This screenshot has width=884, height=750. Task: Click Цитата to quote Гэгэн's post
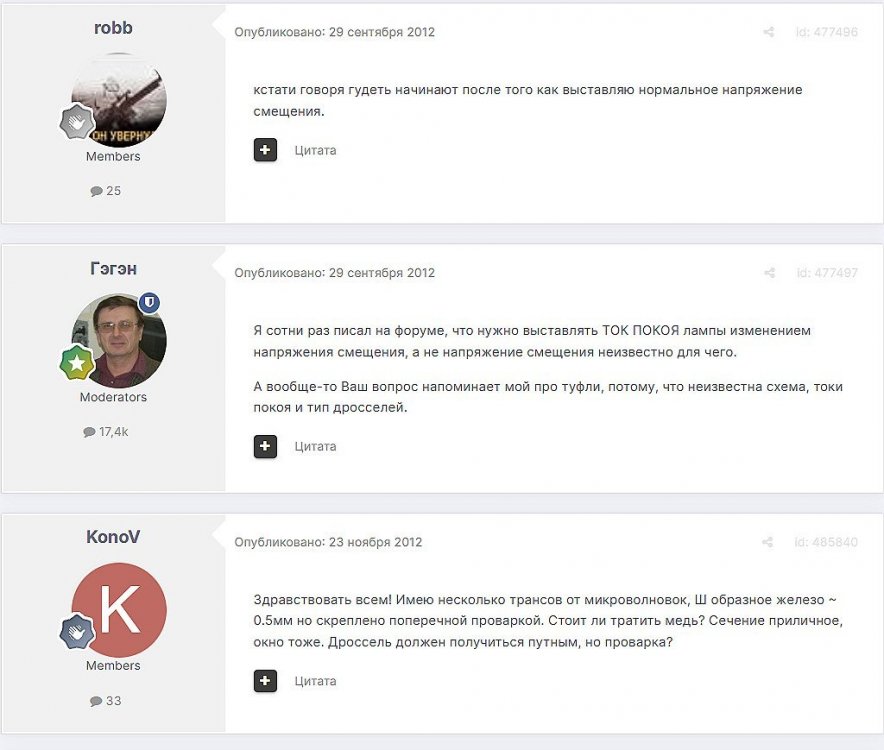[x=315, y=447]
